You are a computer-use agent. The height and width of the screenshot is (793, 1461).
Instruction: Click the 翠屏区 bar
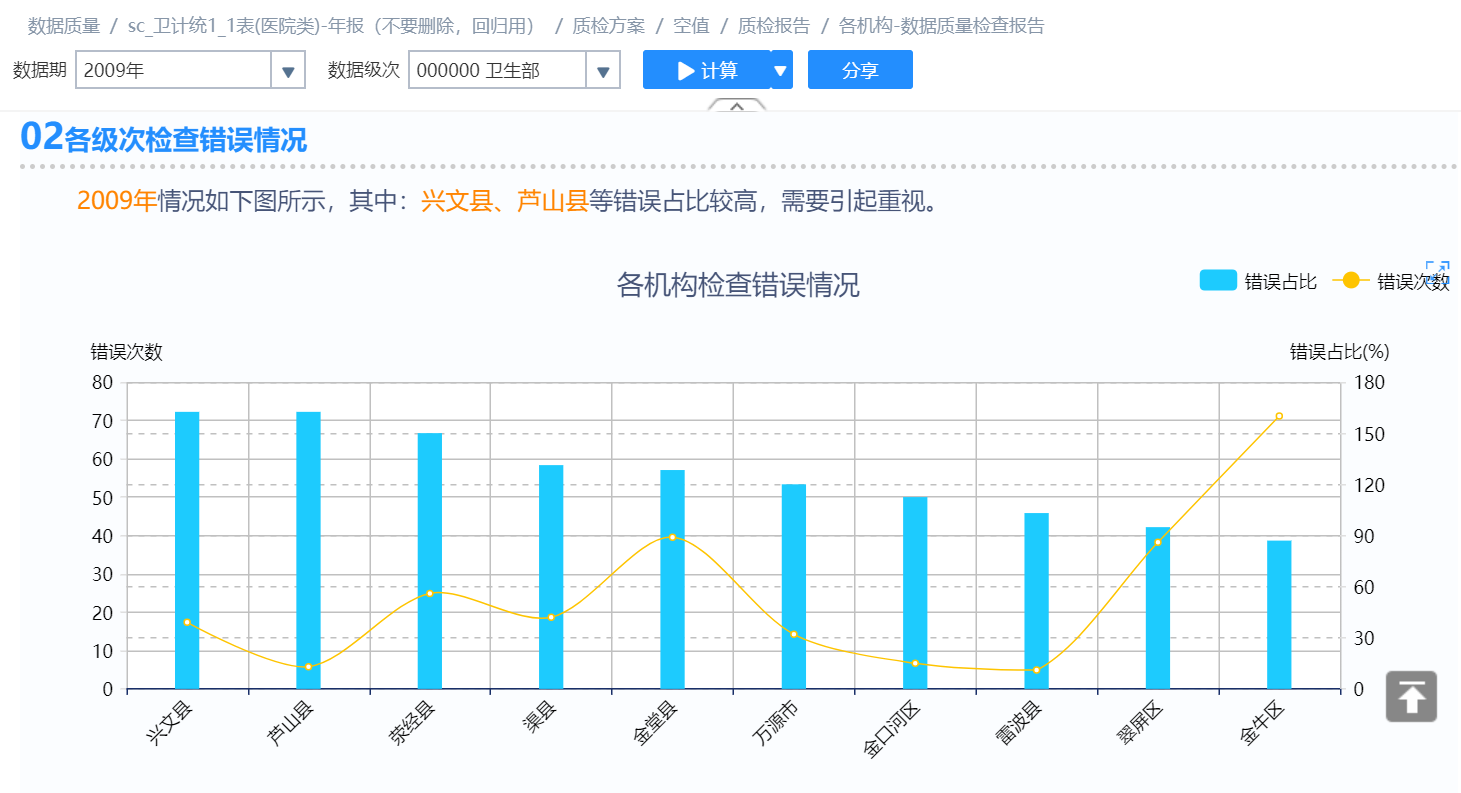pos(1158,608)
